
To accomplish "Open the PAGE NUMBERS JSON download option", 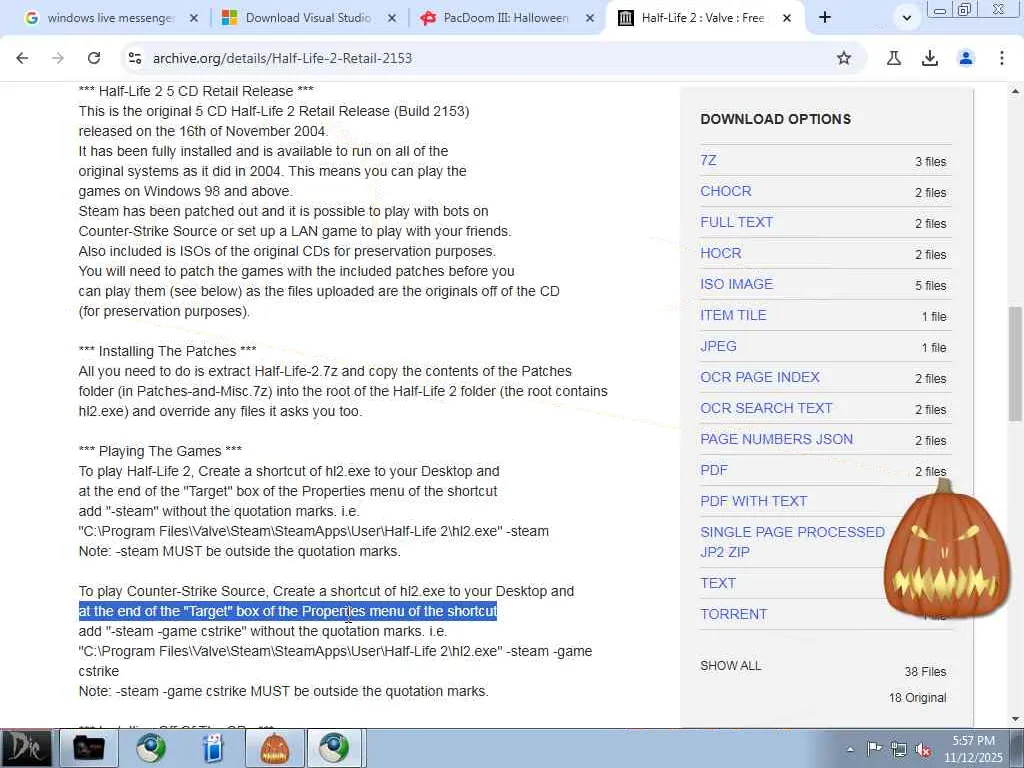I will point(776,439).
